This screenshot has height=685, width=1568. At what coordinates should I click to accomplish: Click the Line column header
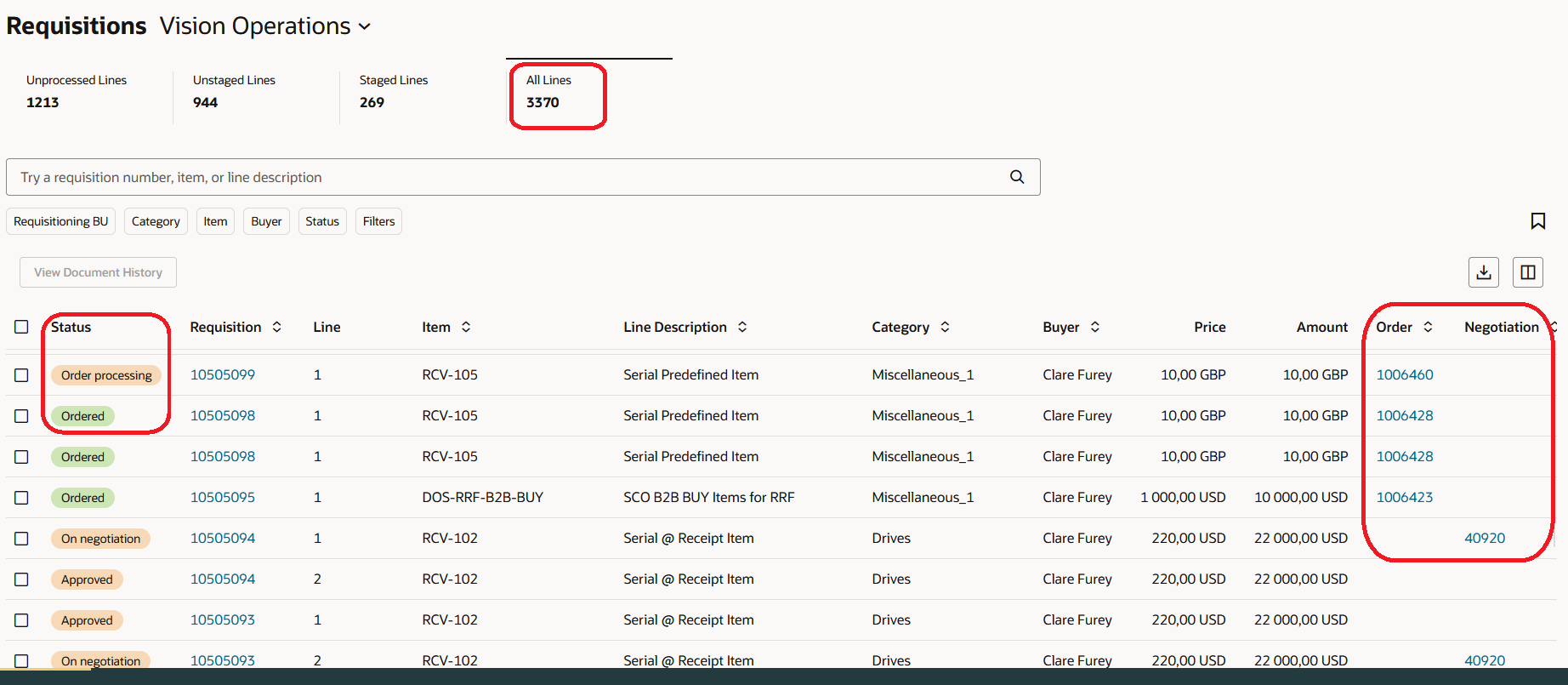coord(327,327)
